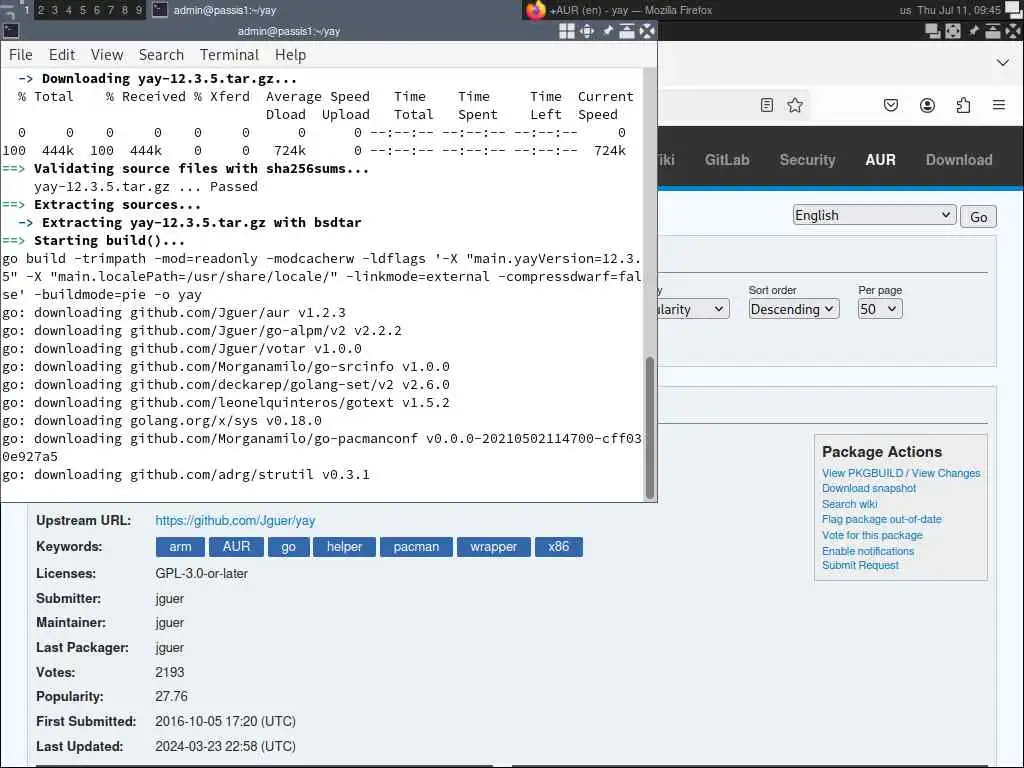Open the Per page 50 dropdown
Screen dimensions: 1024x768
880,309
